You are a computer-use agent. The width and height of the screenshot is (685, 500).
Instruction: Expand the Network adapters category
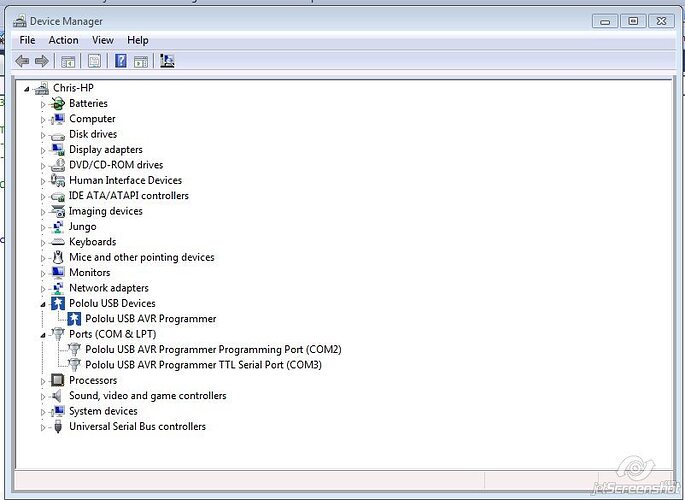43,288
